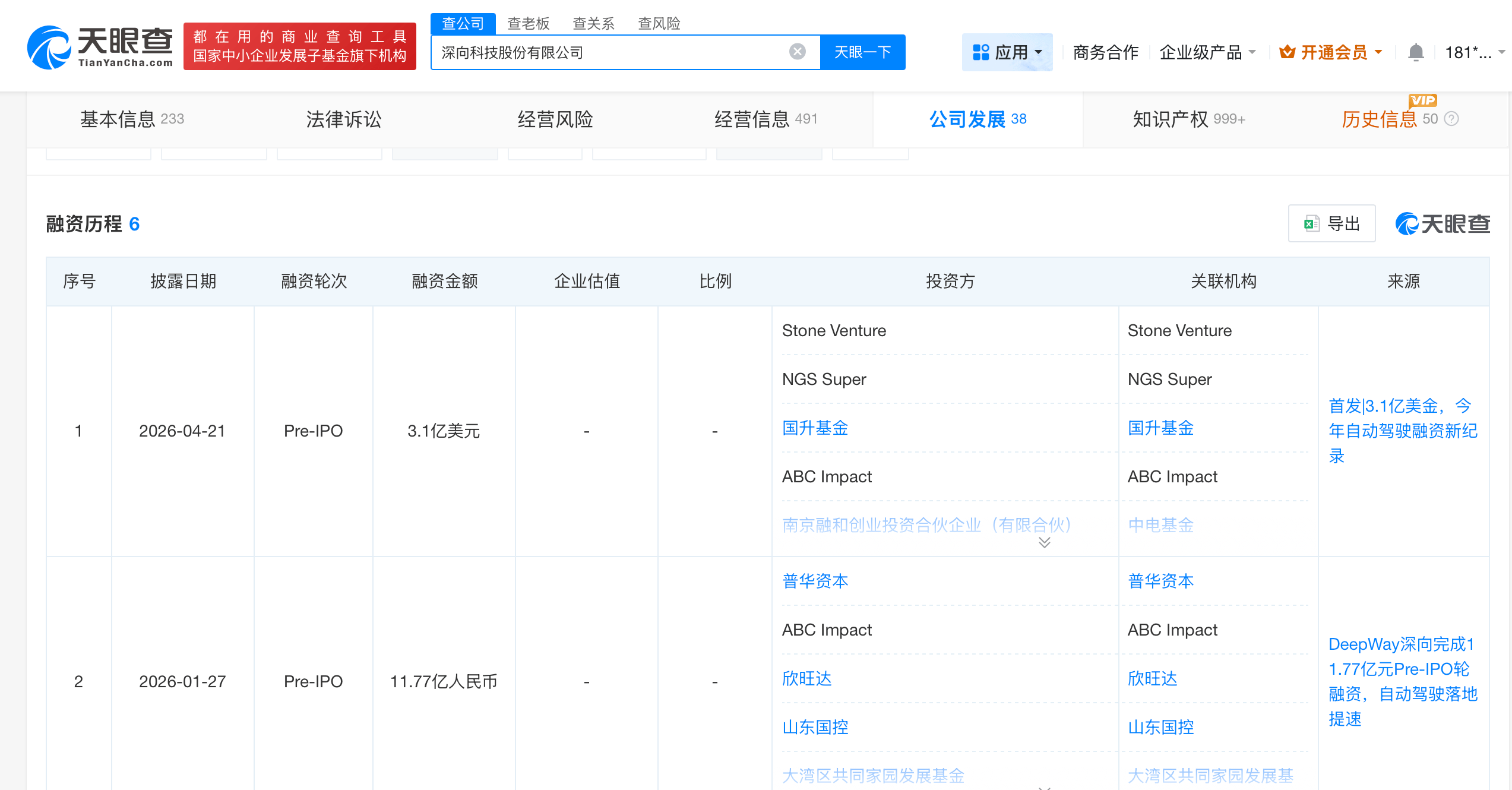Screen dimensions: 1512x790
Task: Click the TianYanCha logo in header
Action: (x=100, y=47)
